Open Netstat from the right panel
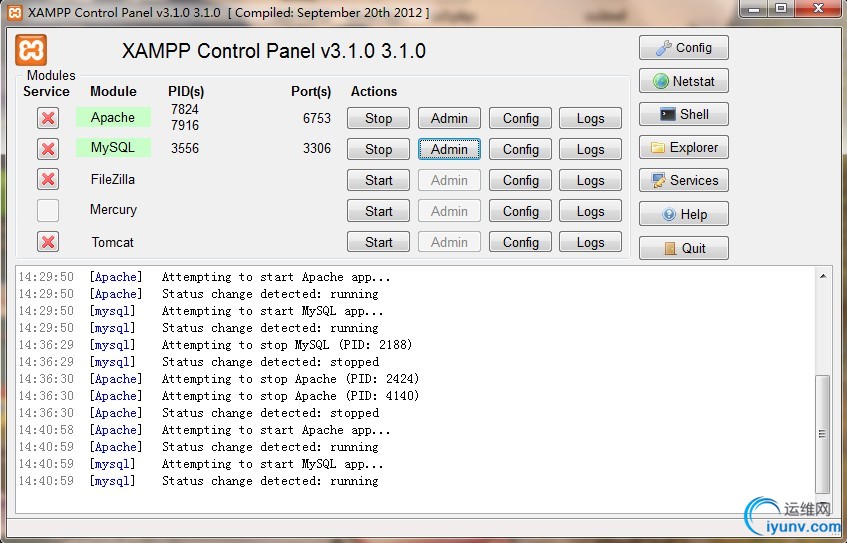Viewport: 847px width, 543px height. pyautogui.click(x=684, y=81)
